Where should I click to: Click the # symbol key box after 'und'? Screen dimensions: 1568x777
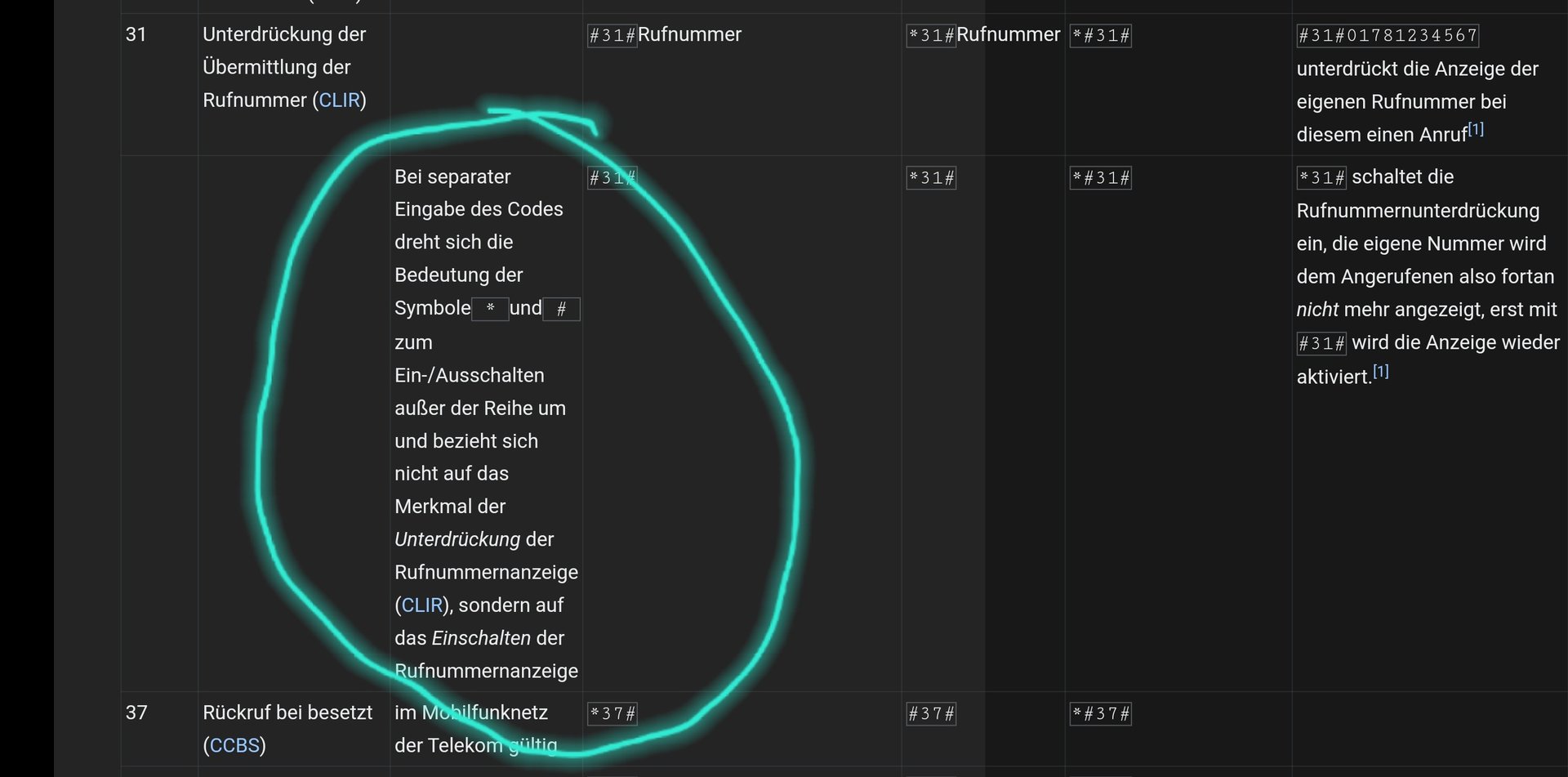(x=561, y=309)
